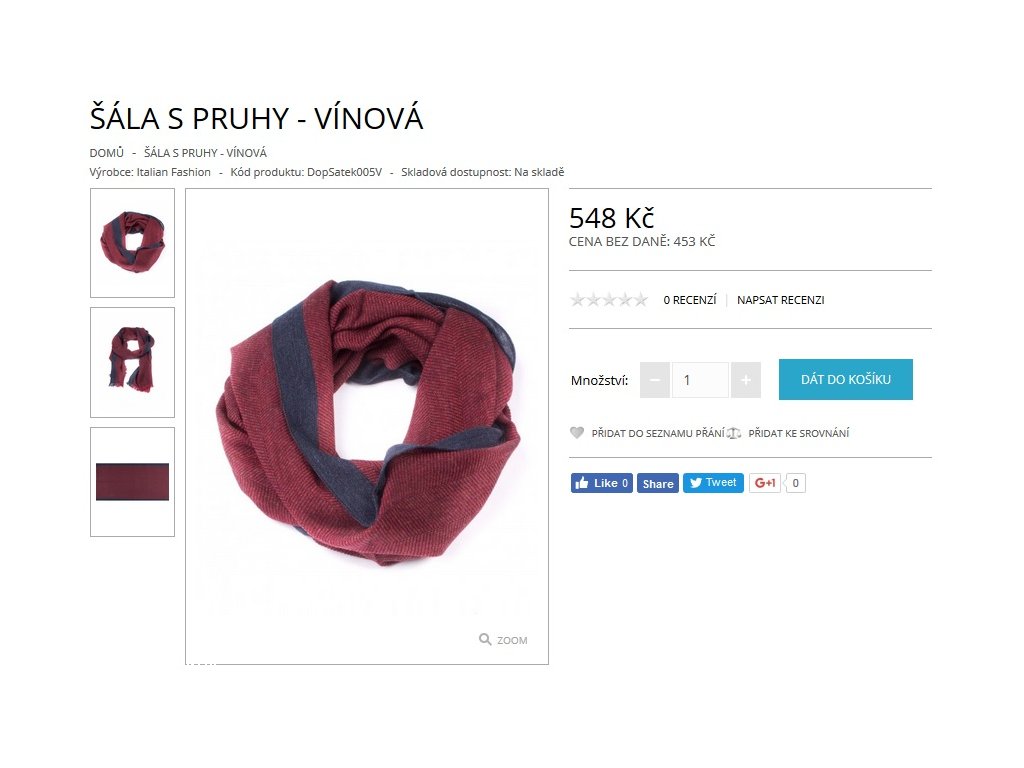Open the 0 Recenzí link

(x=690, y=300)
